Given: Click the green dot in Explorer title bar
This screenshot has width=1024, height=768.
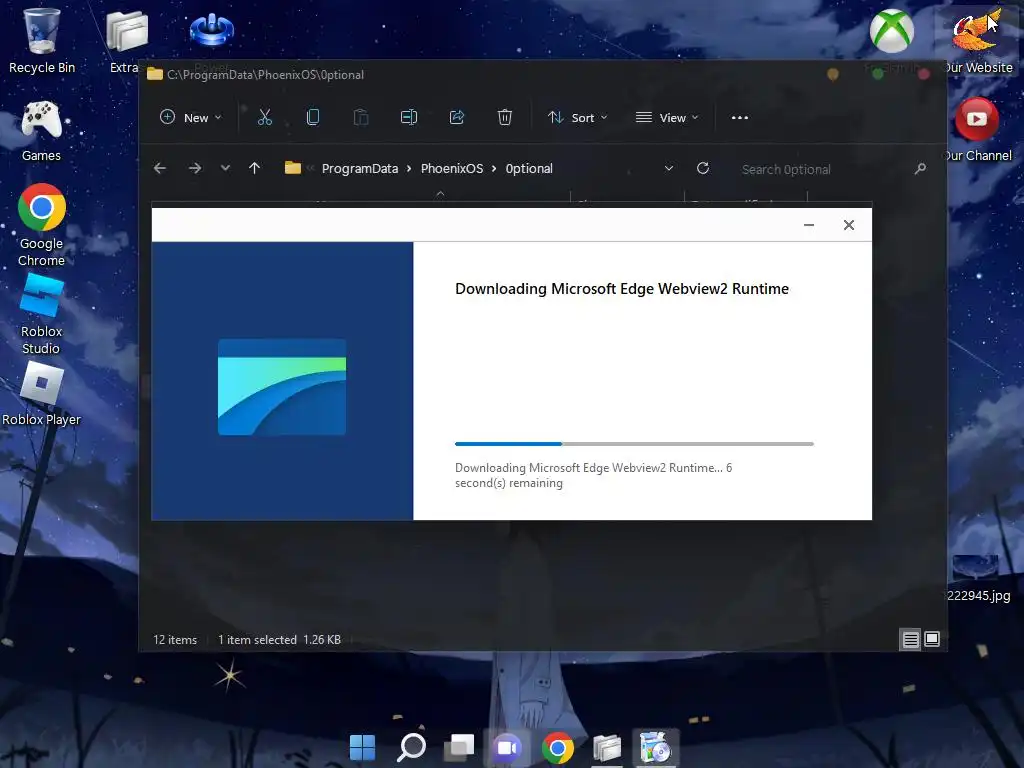Looking at the screenshot, I should click(x=878, y=74).
